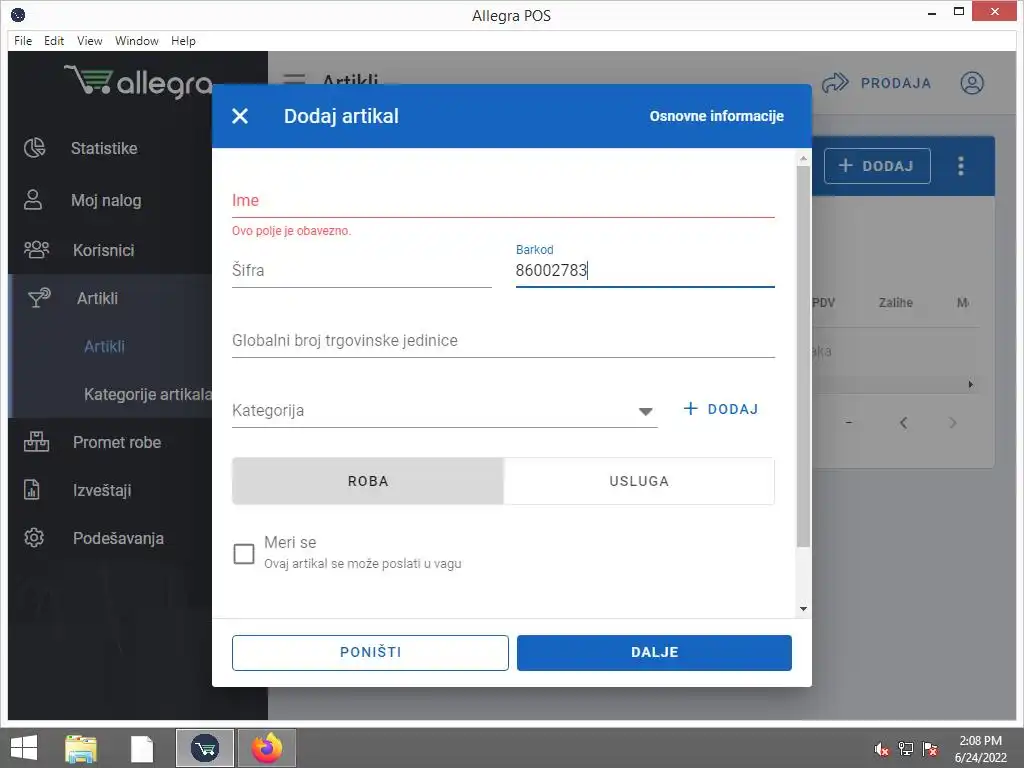Click dialog scrollbar up arrow
Image resolution: width=1024 pixels, height=768 pixels.
tap(803, 159)
